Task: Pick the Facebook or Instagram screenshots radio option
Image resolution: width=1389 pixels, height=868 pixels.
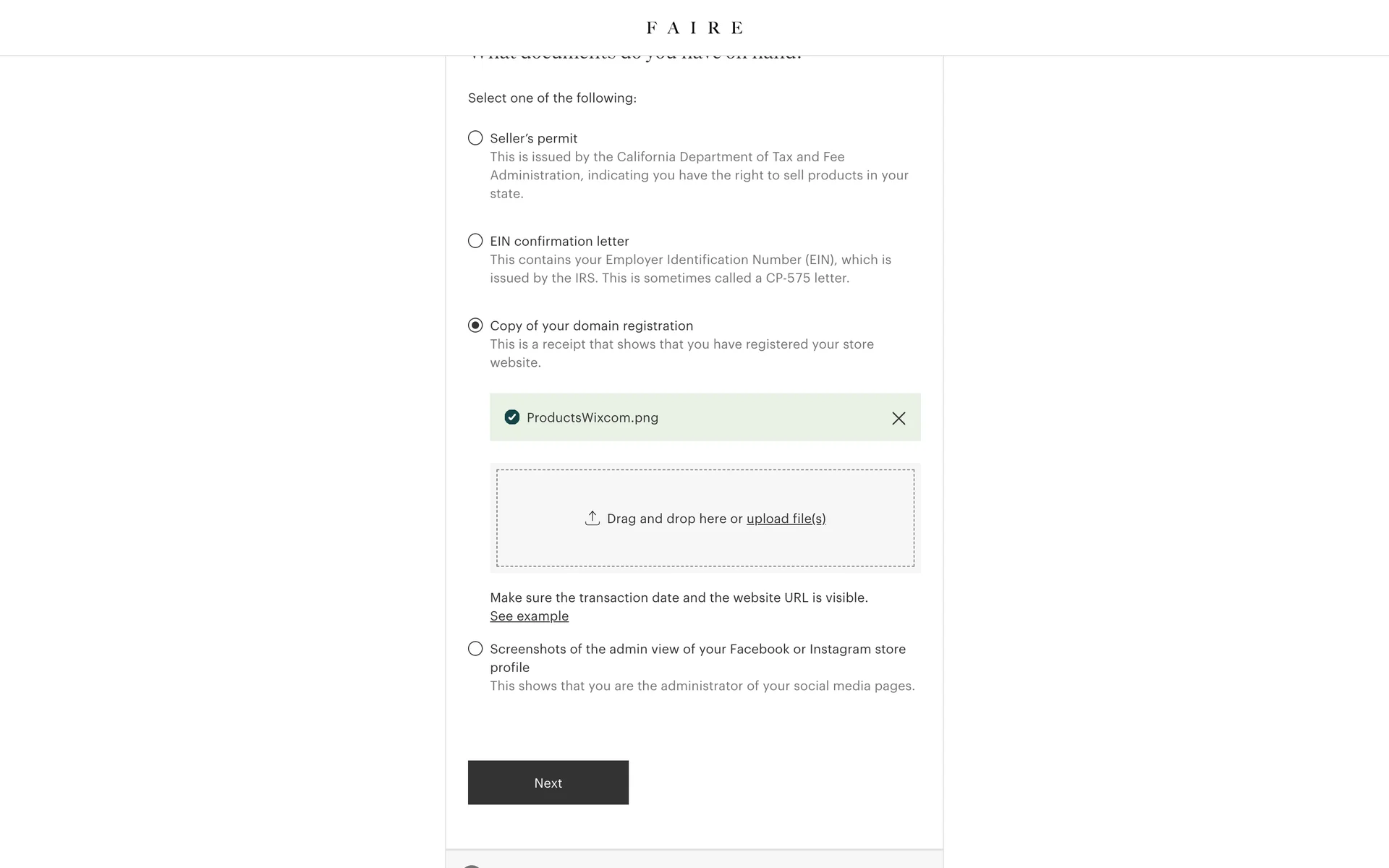Action: (x=475, y=649)
